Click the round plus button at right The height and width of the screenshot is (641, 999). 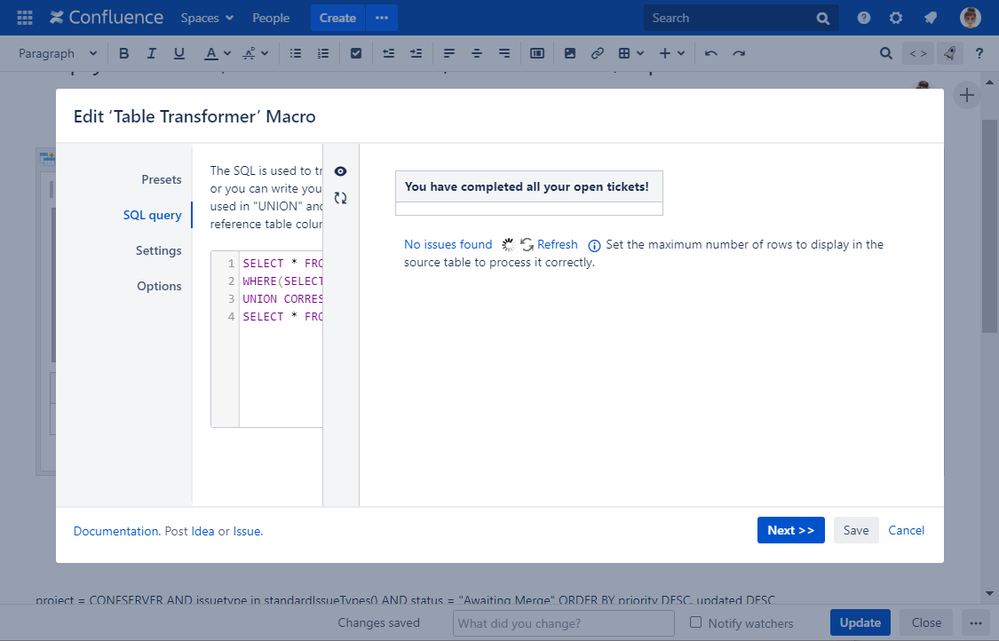point(967,96)
